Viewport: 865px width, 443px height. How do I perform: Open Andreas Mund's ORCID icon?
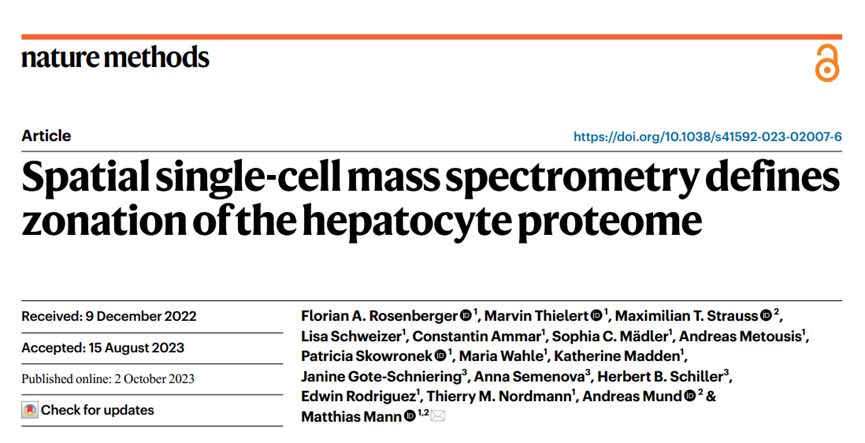point(690,396)
